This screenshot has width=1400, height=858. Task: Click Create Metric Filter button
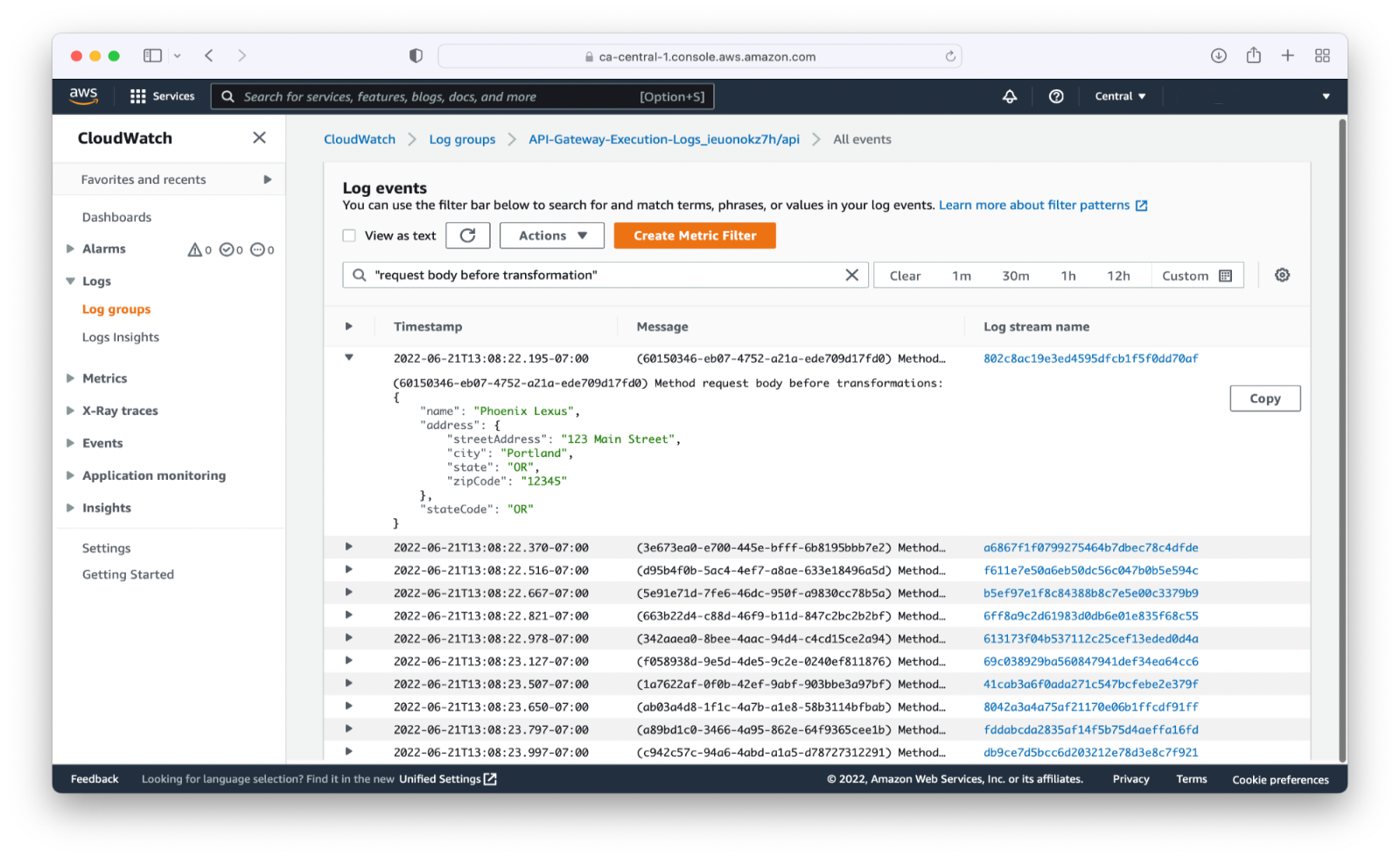point(695,236)
